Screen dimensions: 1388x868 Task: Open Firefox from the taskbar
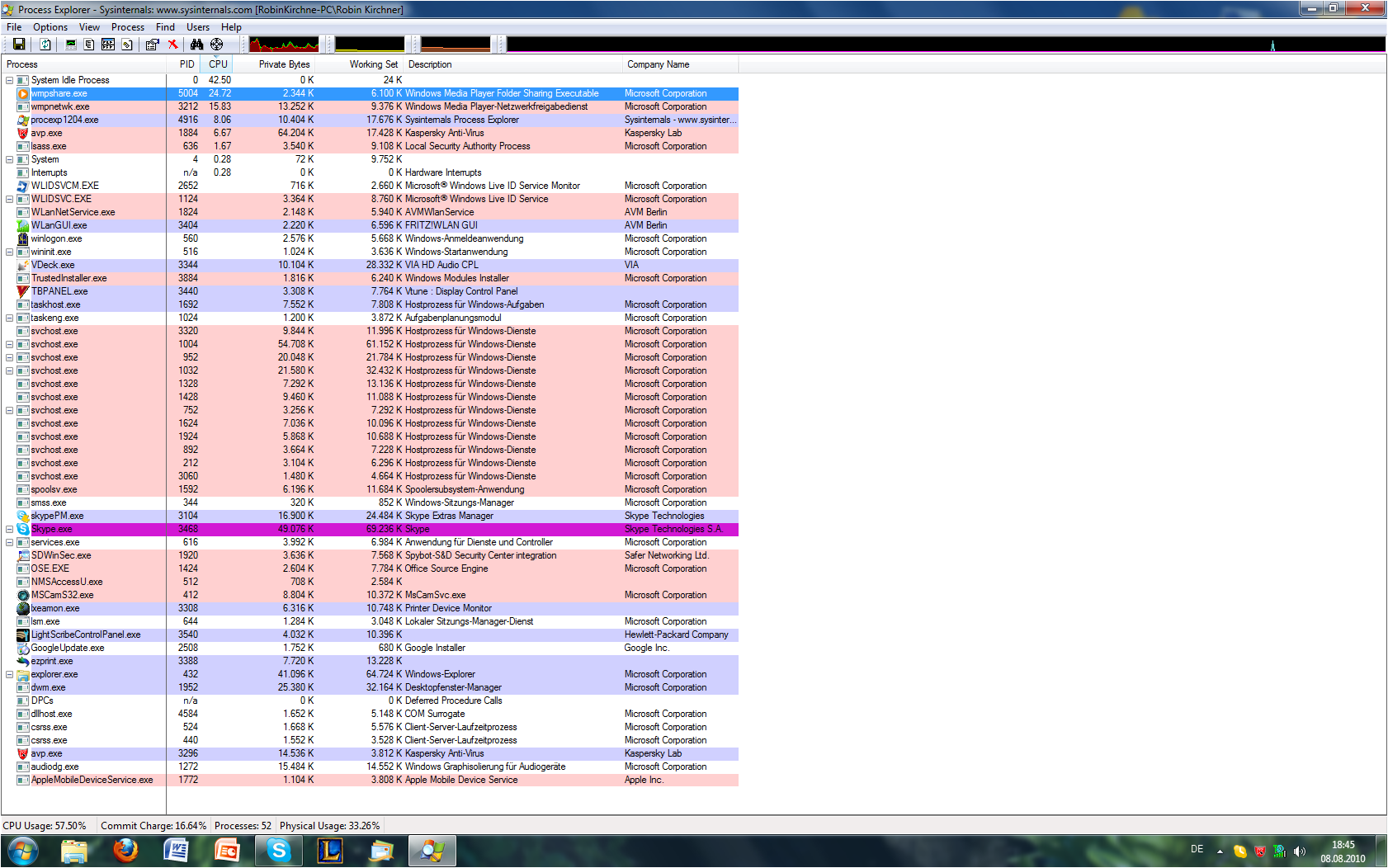pos(125,850)
